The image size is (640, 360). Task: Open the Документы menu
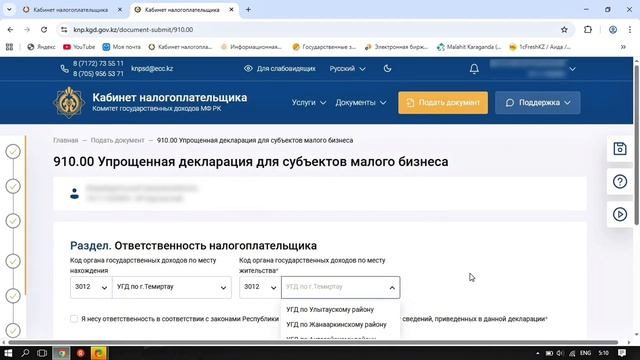click(x=361, y=102)
